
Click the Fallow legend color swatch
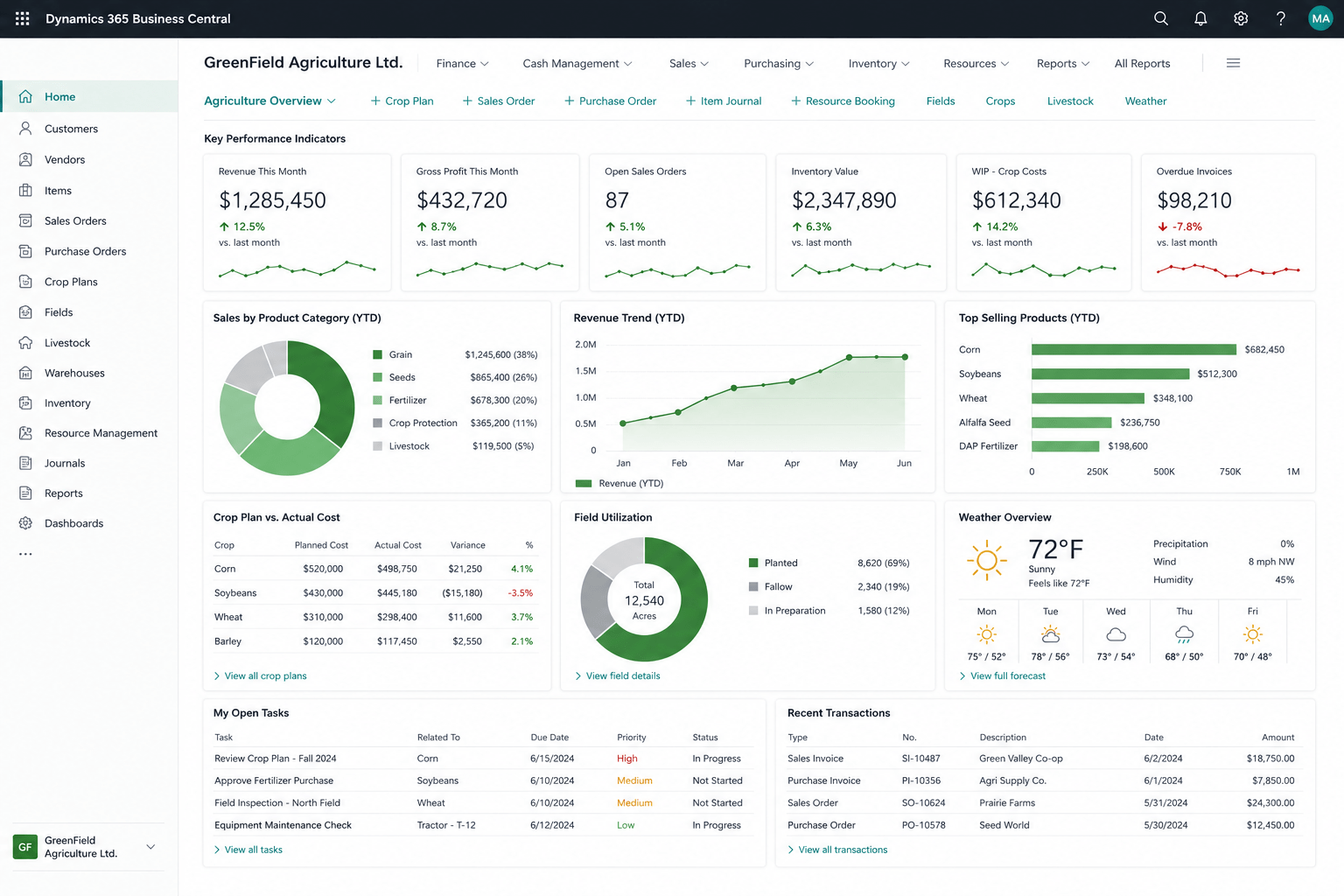point(753,587)
